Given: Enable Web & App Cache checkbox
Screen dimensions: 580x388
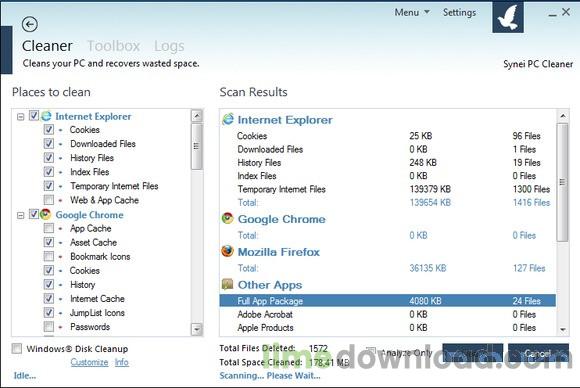Looking at the screenshot, I should 49,200.
